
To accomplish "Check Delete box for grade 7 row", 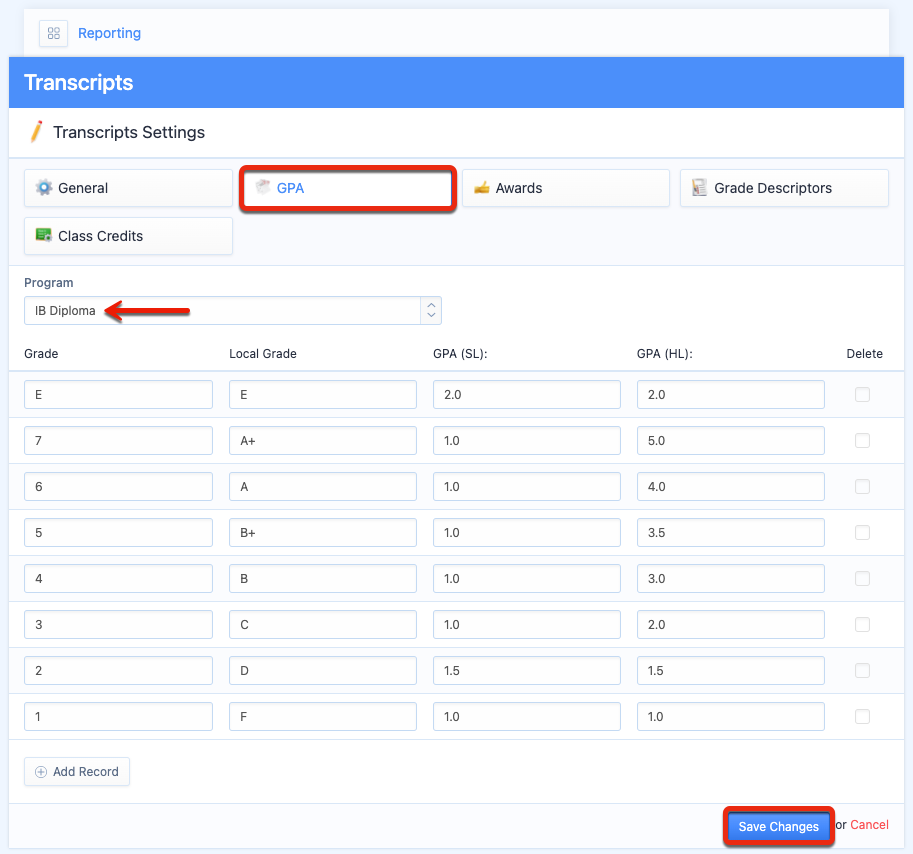I will (x=862, y=441).
